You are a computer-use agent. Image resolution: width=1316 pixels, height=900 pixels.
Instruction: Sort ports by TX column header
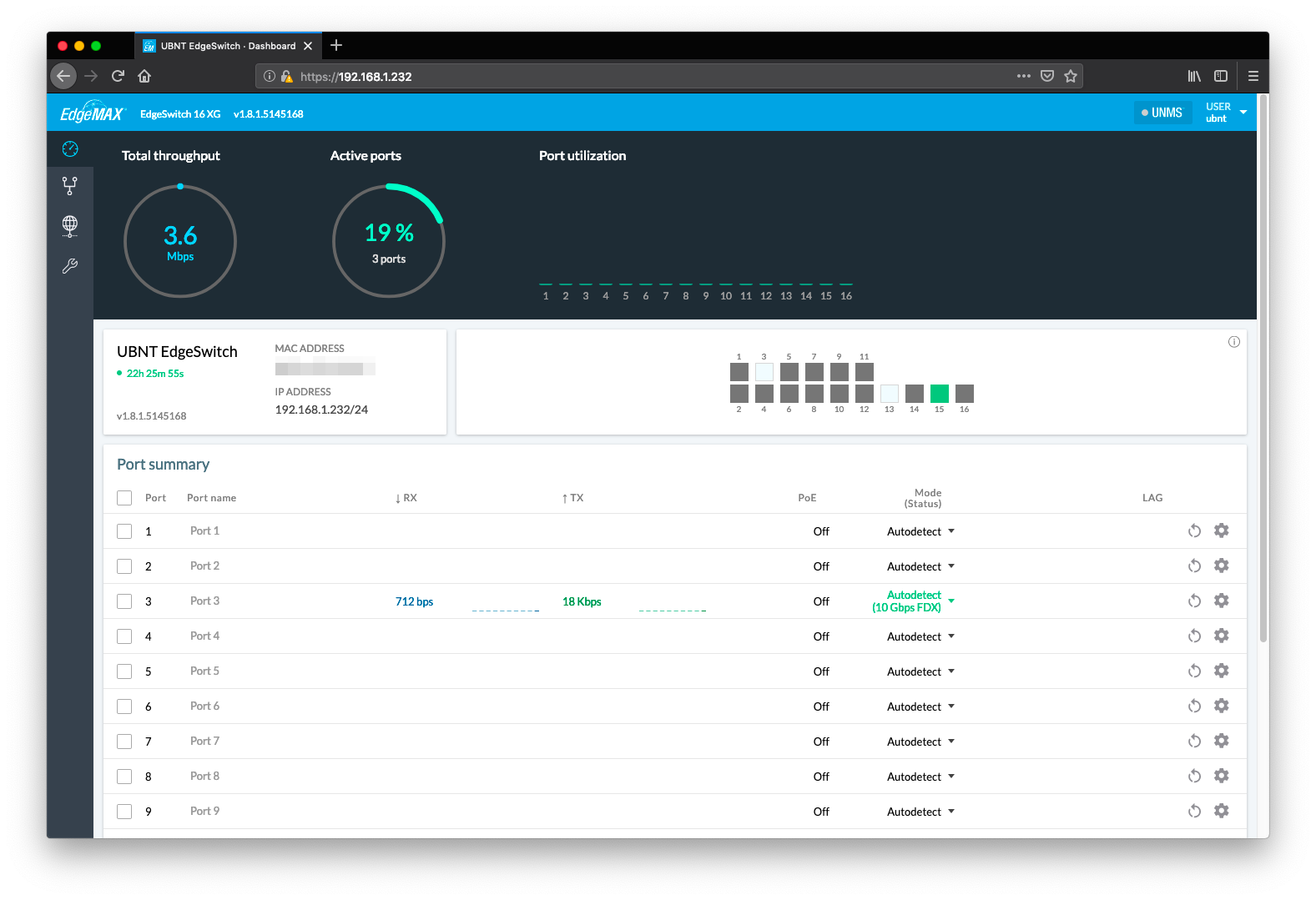pyautogui.click(x=572, y=498)
